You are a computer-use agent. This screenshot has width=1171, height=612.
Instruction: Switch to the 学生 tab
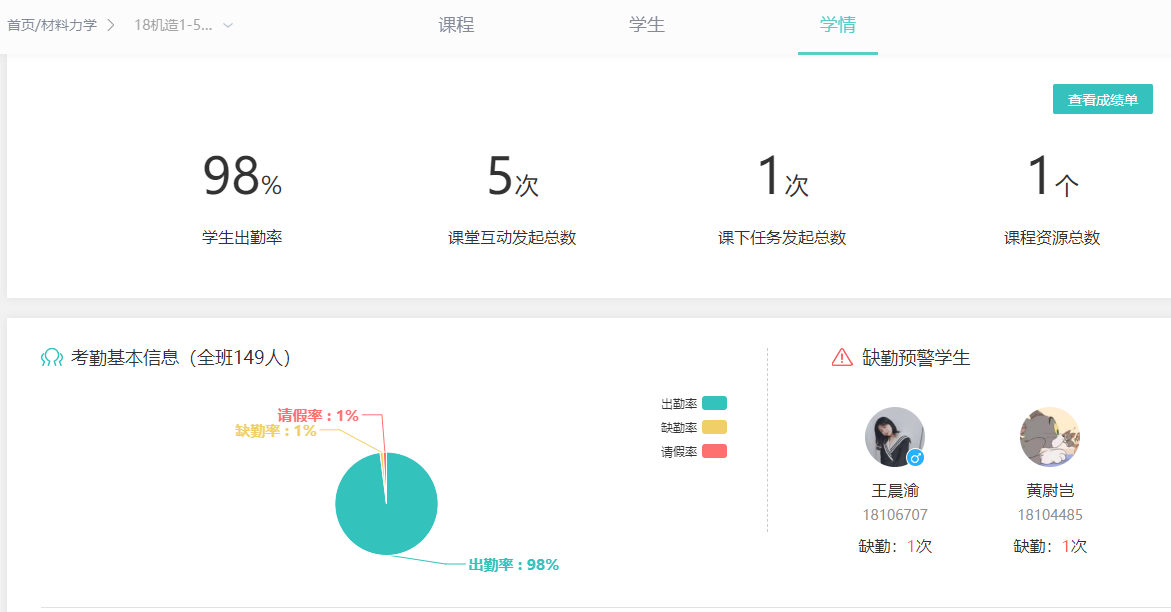[647, 25]
